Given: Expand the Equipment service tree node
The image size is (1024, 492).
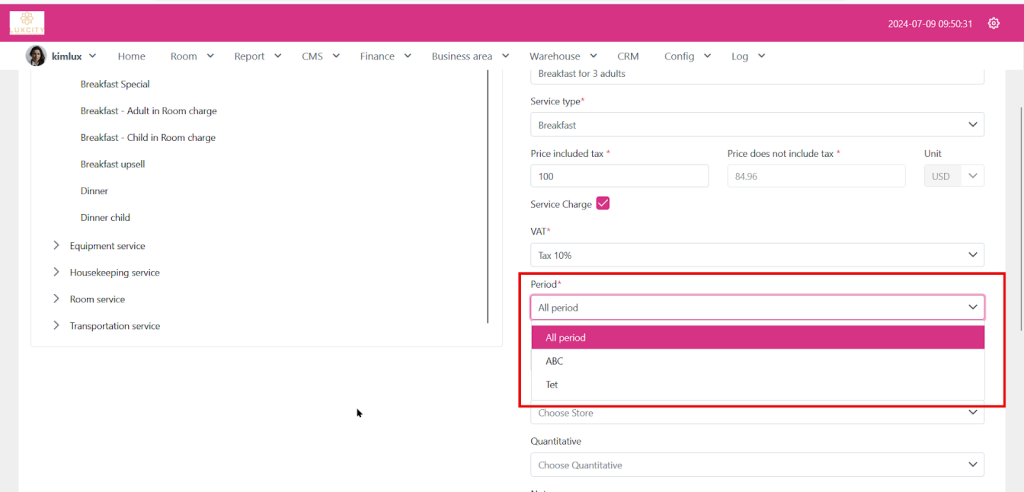Looking at the screenshot, I should tap(57, 246).
